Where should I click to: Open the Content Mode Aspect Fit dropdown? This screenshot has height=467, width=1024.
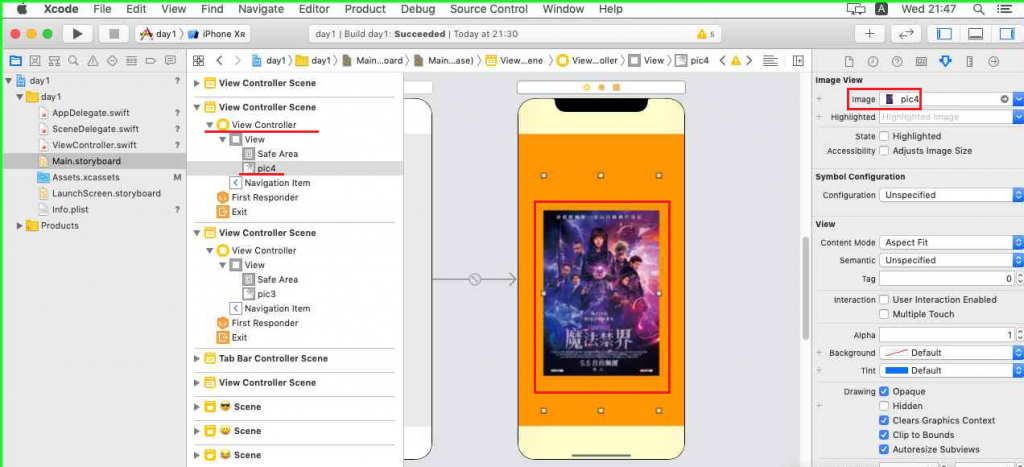951,242
